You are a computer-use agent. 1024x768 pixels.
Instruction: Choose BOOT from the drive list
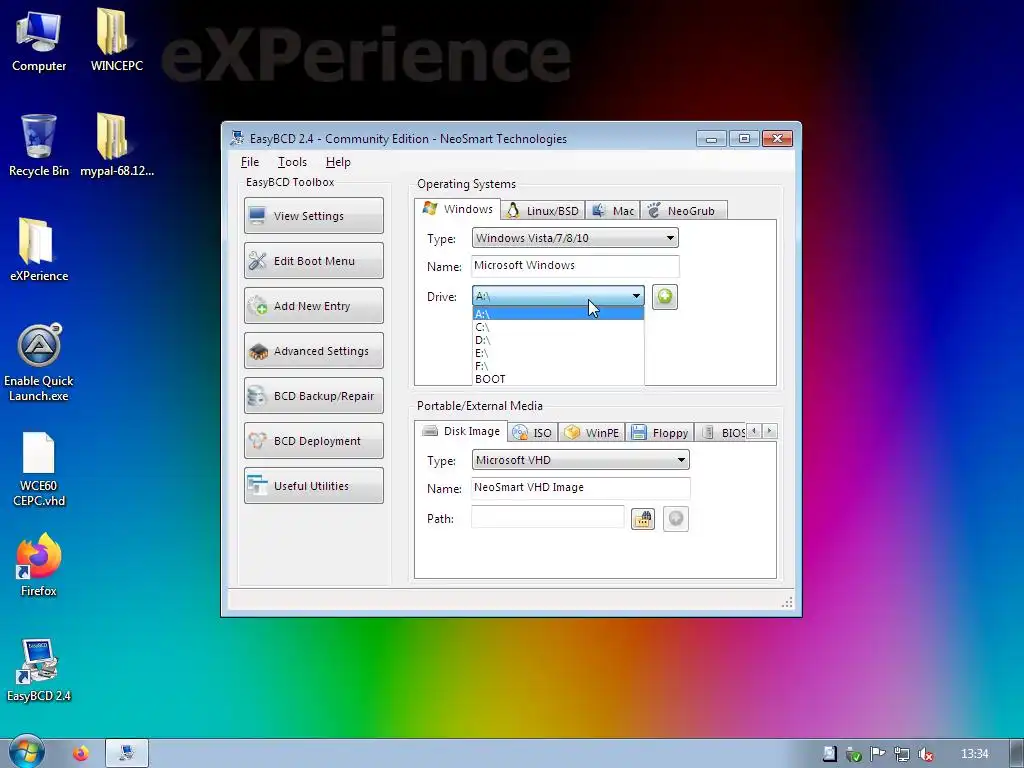click(558, 379)
